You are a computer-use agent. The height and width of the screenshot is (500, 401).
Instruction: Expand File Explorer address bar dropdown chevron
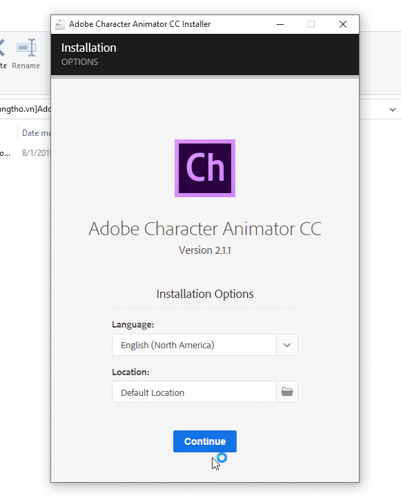coord(393,109)
